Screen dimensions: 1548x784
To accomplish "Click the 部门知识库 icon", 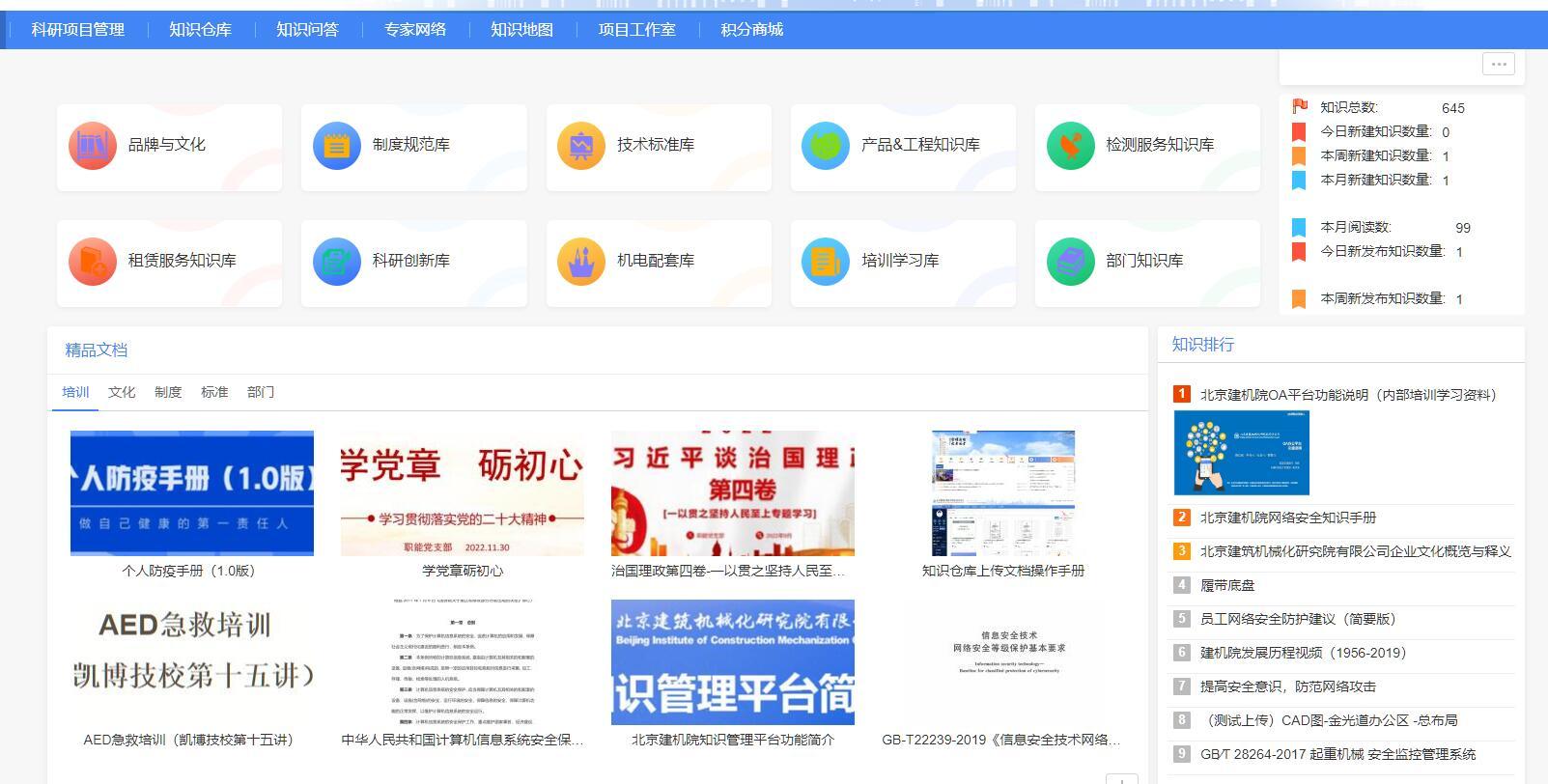I will [x=1070, y=262].
